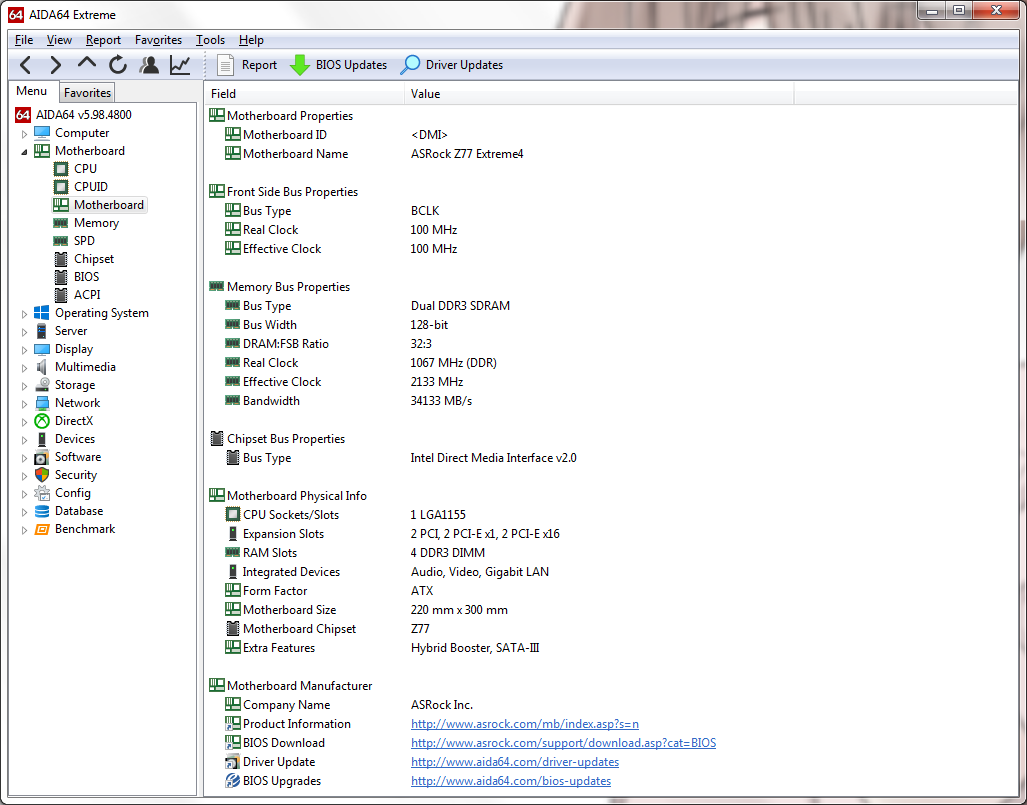
Task: Navigate up one level with the up arrow
Action: coord(86,64)
